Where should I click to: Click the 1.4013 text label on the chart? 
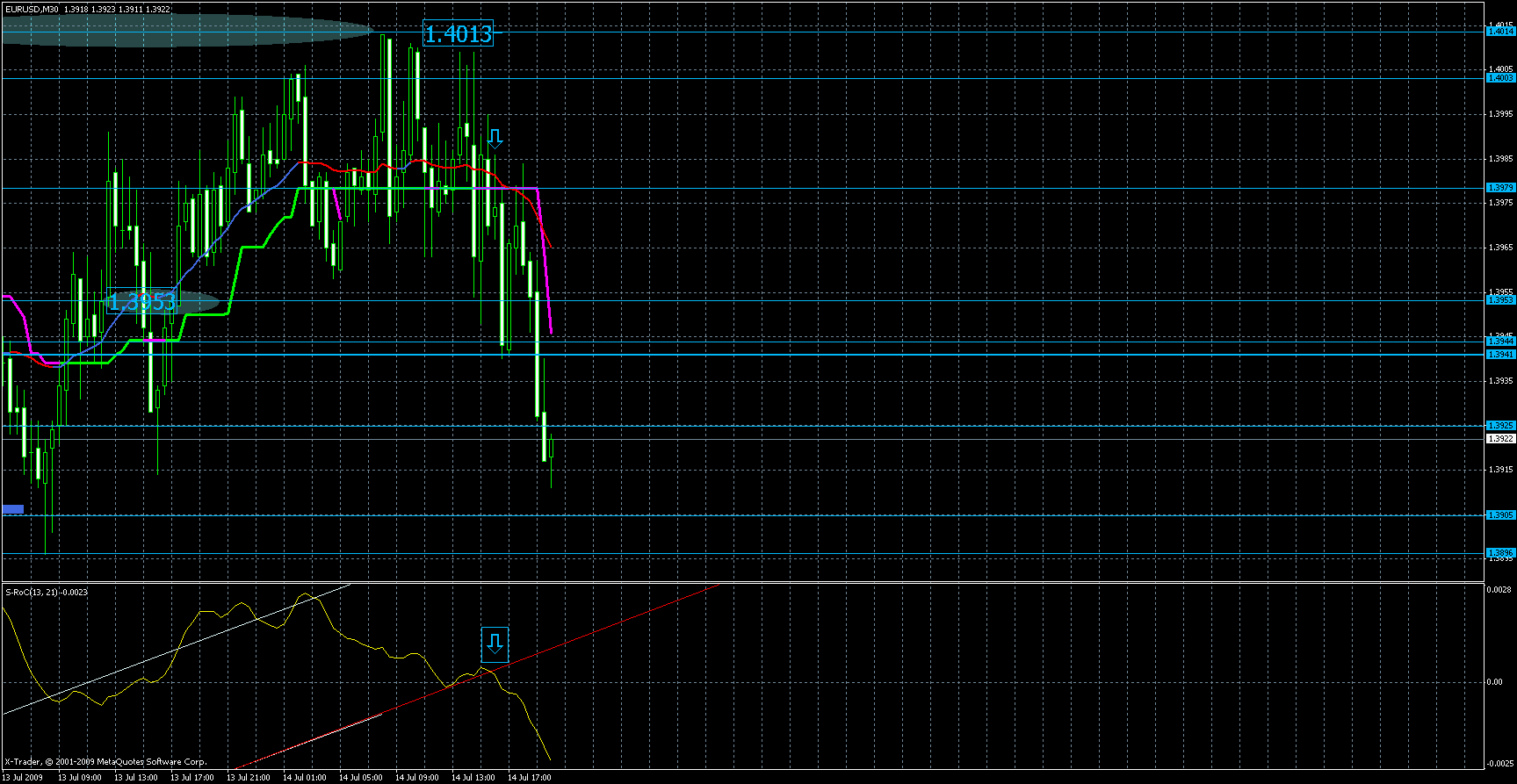point(458,34)
